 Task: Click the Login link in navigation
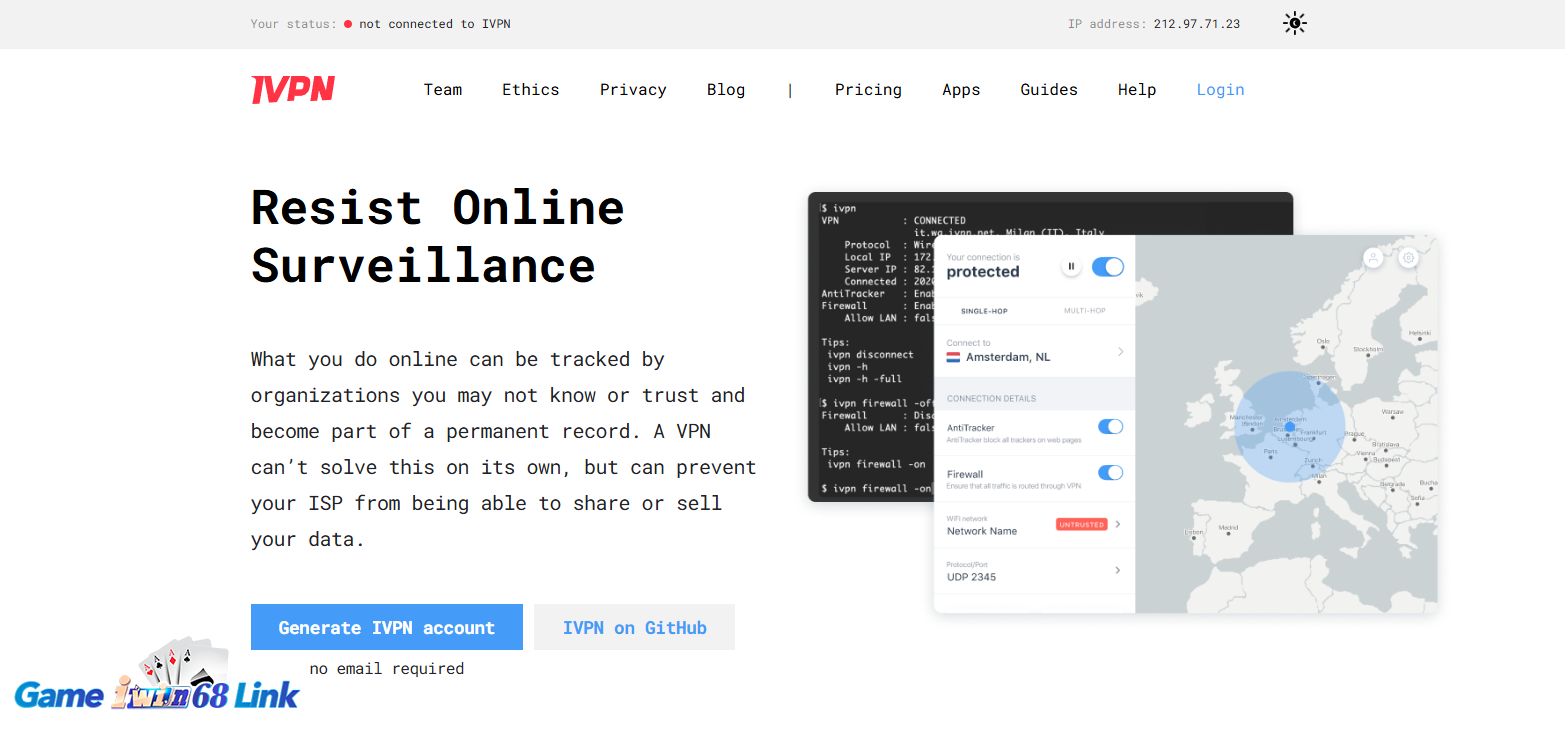coord(1220,90)
